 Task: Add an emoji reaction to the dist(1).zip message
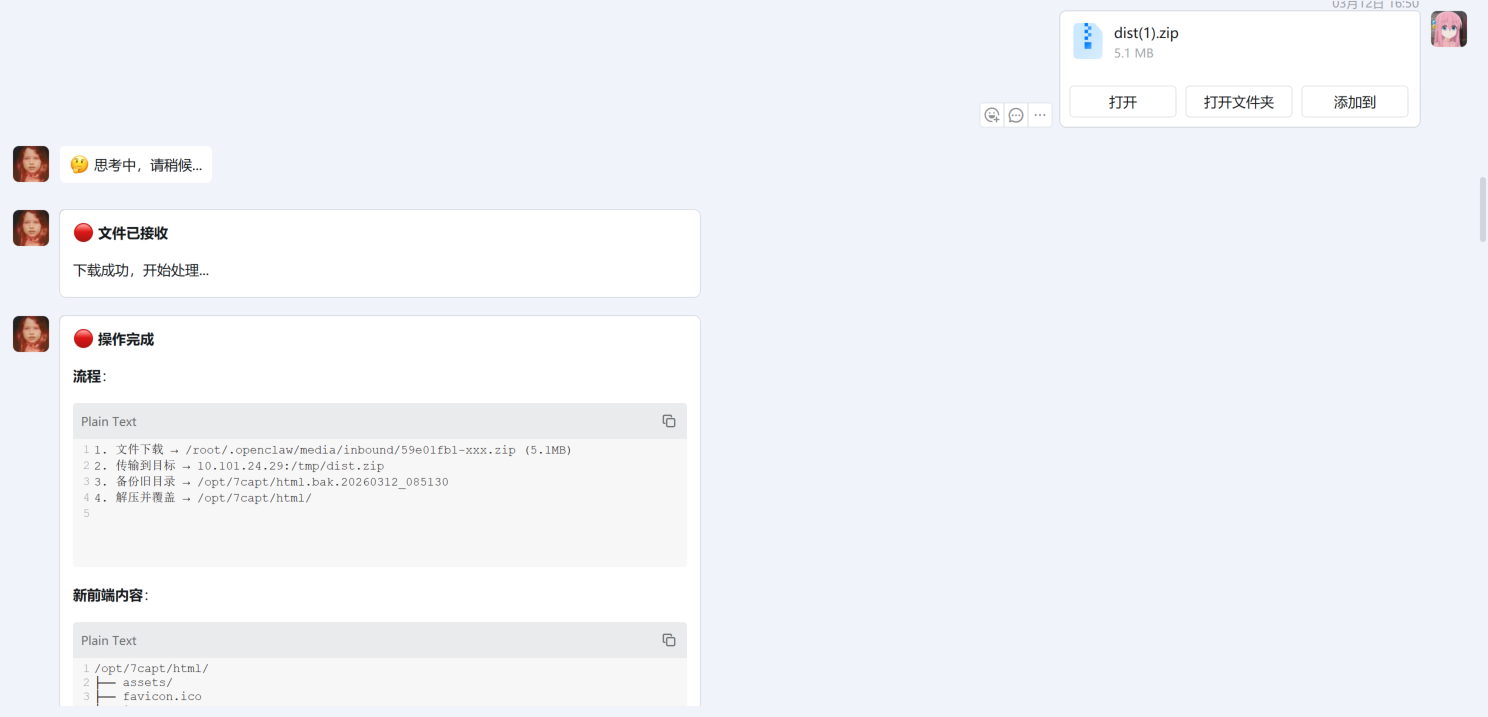click(x=991, y=115)
